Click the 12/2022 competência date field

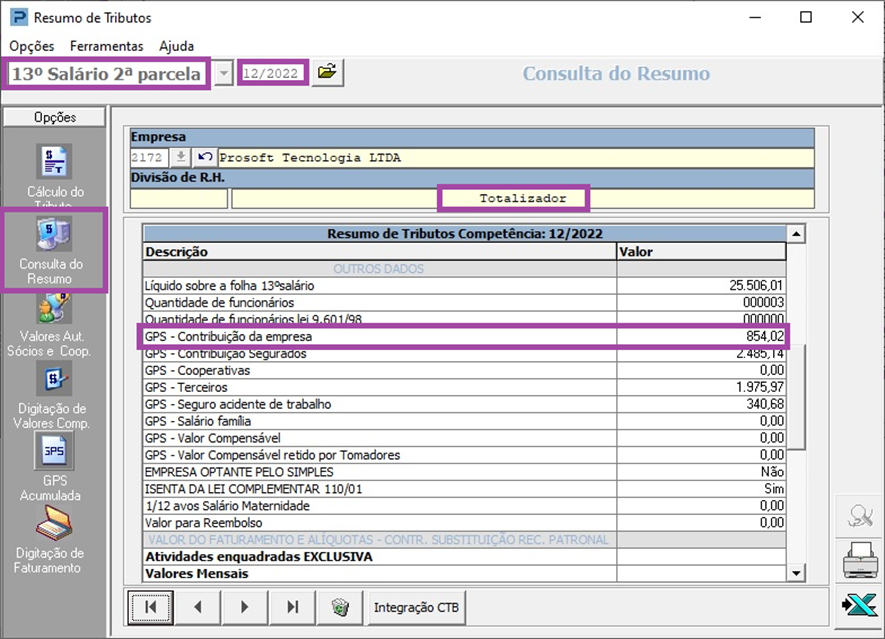(273, 73)
